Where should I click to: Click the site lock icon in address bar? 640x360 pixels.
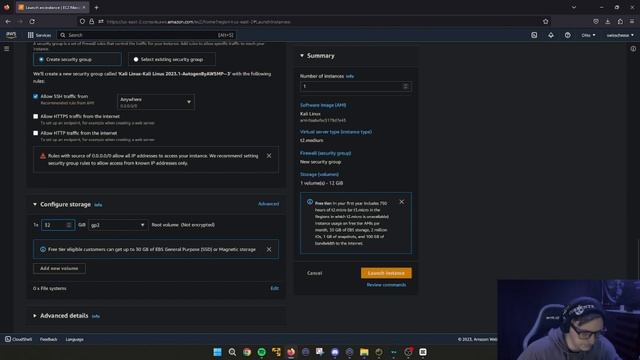click(91, 21)
